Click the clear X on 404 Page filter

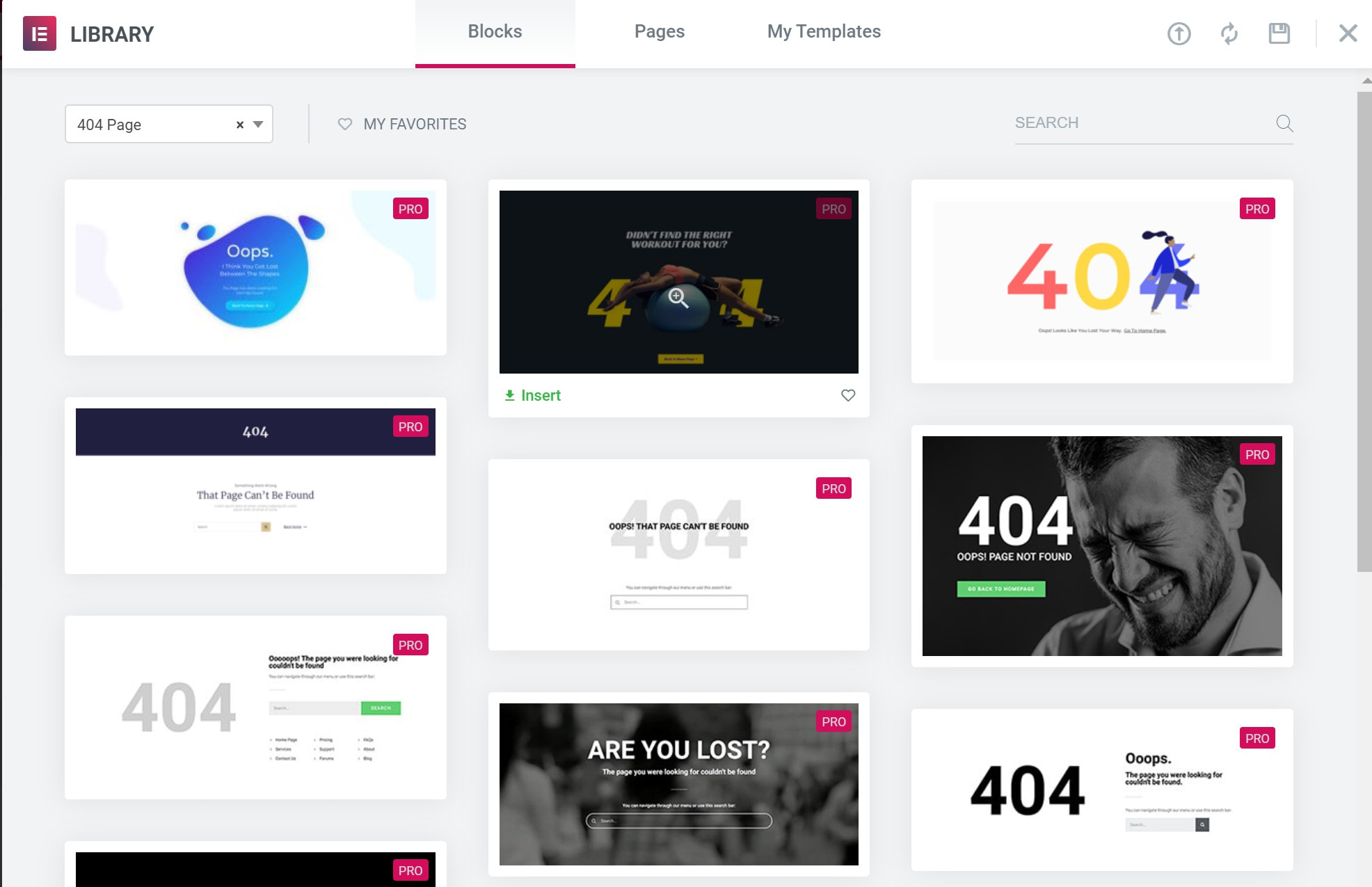240,124
